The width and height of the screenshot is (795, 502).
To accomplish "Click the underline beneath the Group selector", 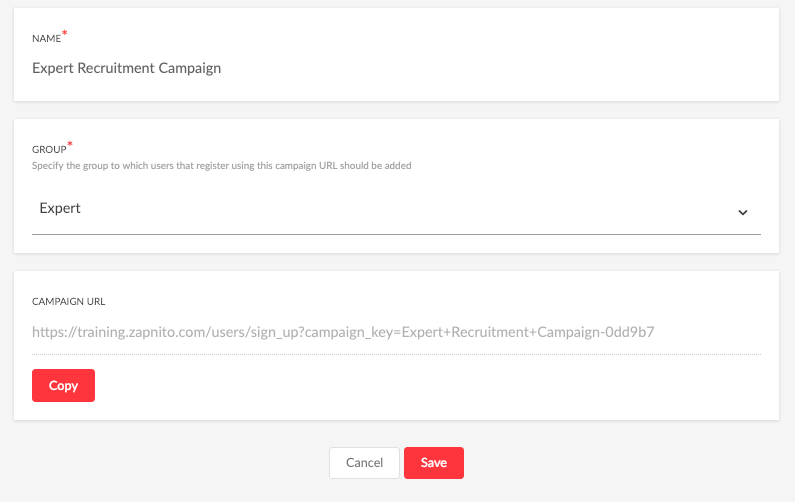I will point(396,235).
